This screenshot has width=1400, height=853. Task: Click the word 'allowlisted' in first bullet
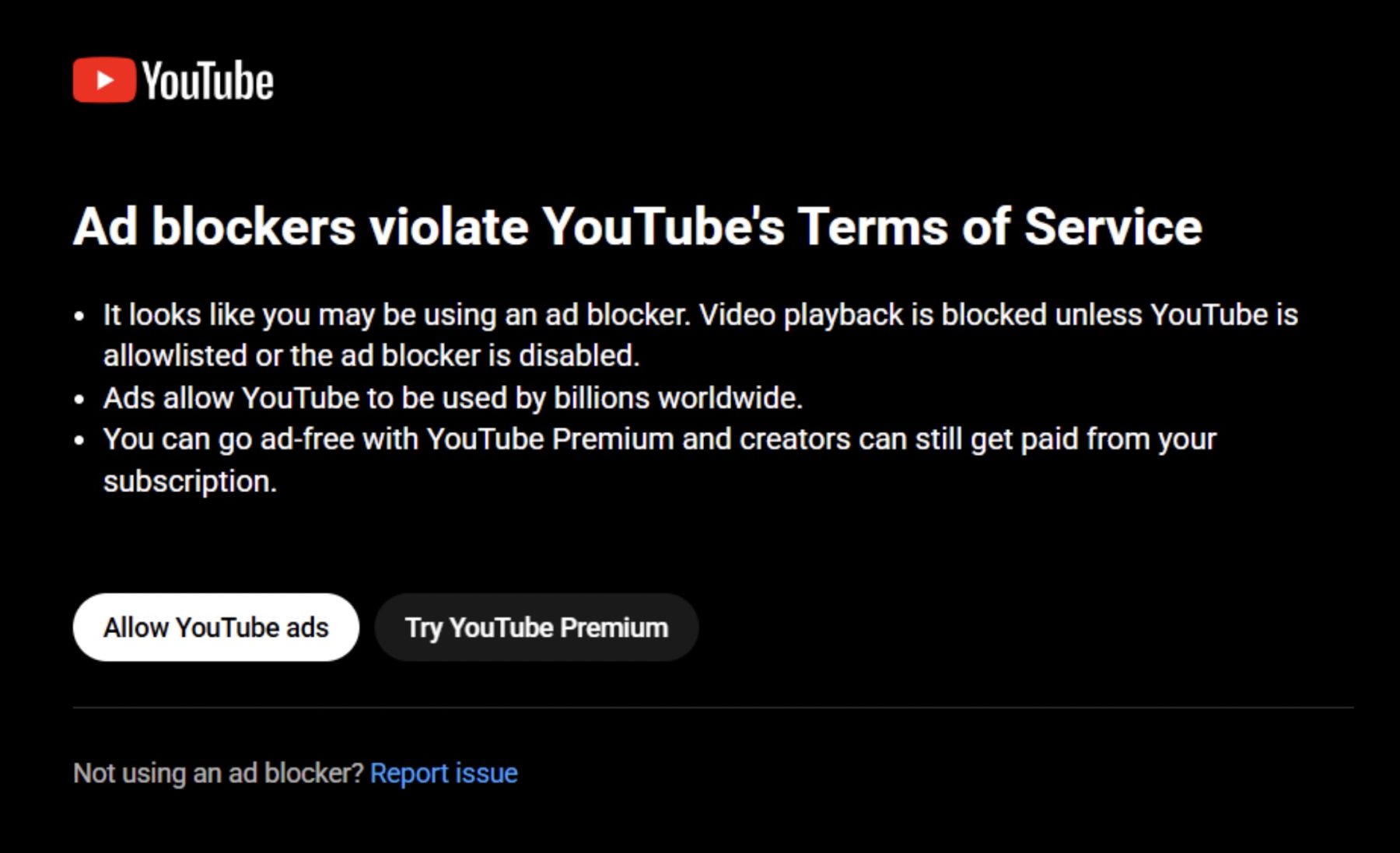pos(175,356)
